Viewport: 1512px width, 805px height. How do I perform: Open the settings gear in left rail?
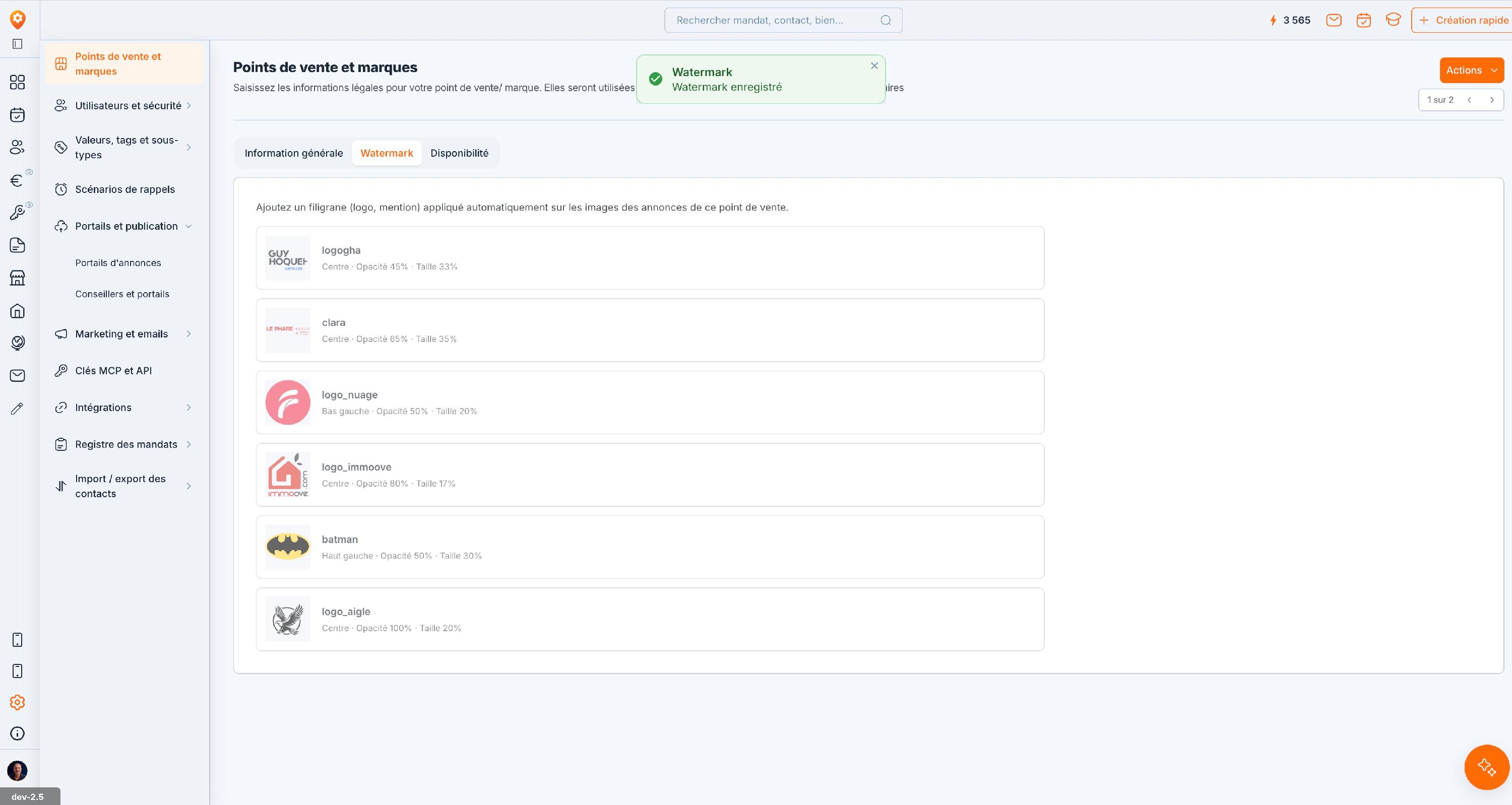coord(18,702)
